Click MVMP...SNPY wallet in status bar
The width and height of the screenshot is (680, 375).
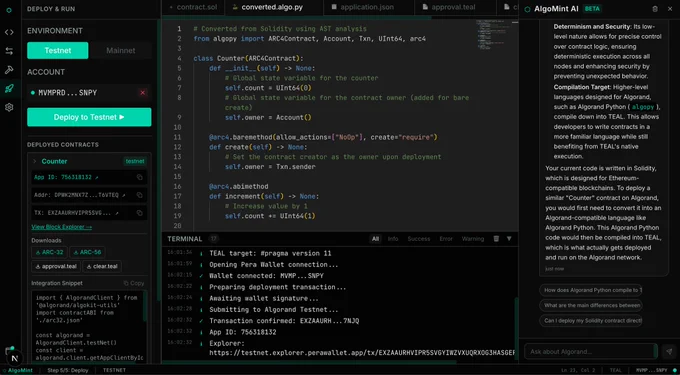point(652,370)
